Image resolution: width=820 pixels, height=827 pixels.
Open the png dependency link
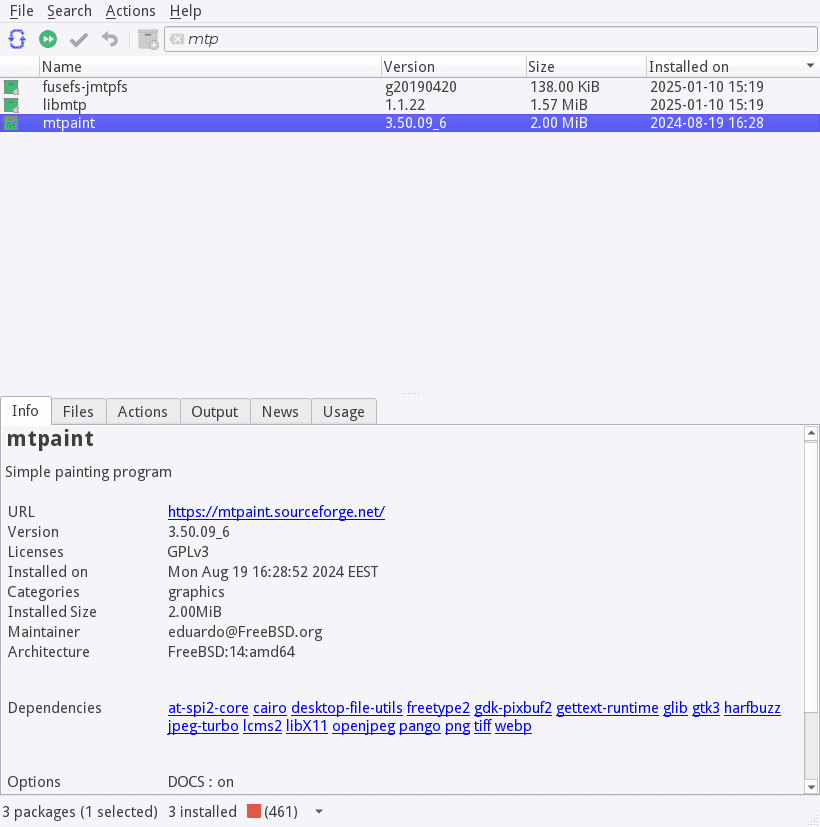tap(457, 726)
